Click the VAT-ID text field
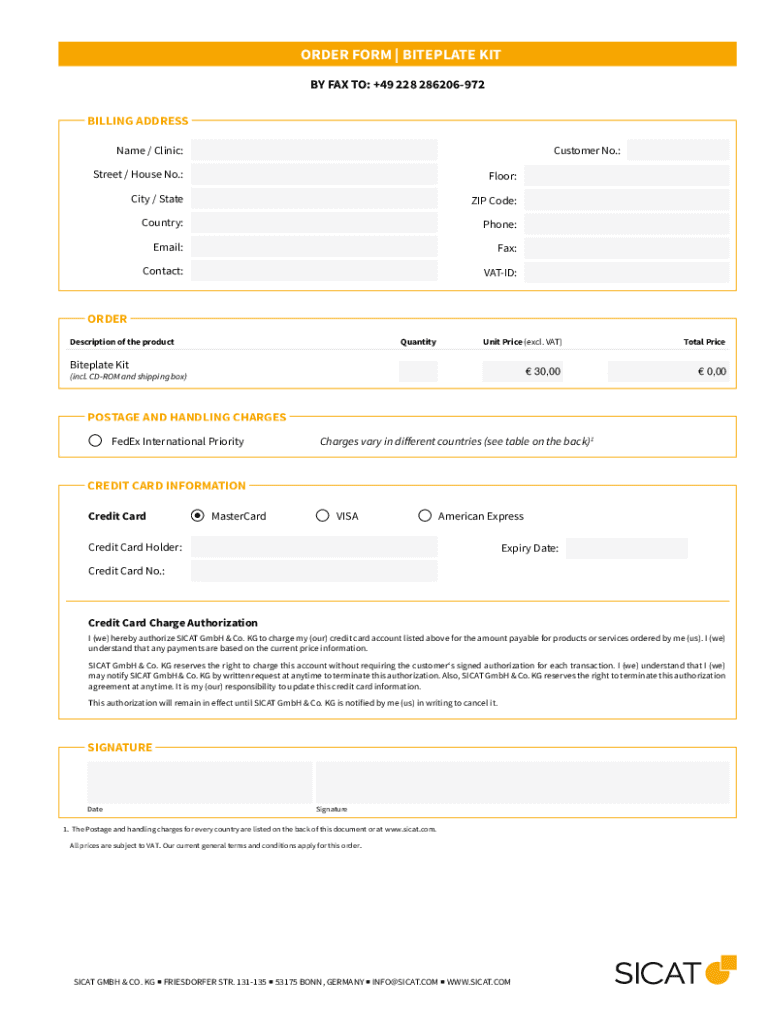 626,272
